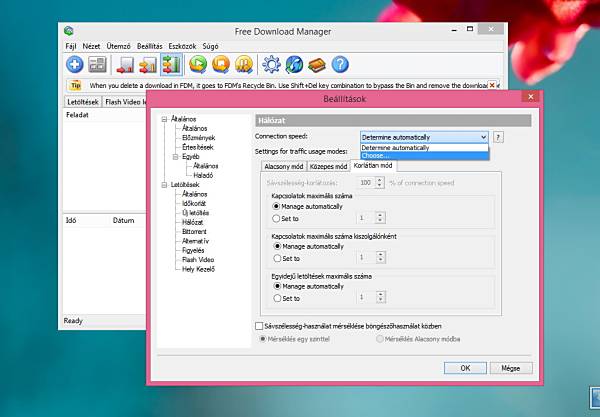The width and height of the screenshot is (600, 417).
Task: Open the Beállítás menu
Action: [x=150, y=46]
